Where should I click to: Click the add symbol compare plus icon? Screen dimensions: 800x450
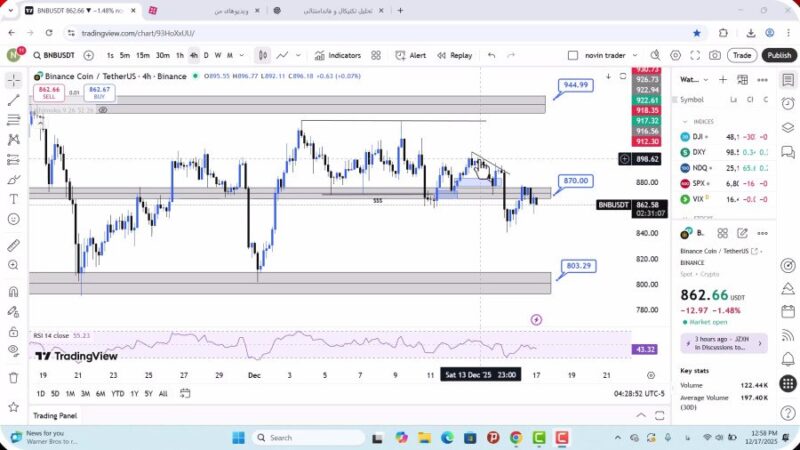tap(89, 56)
